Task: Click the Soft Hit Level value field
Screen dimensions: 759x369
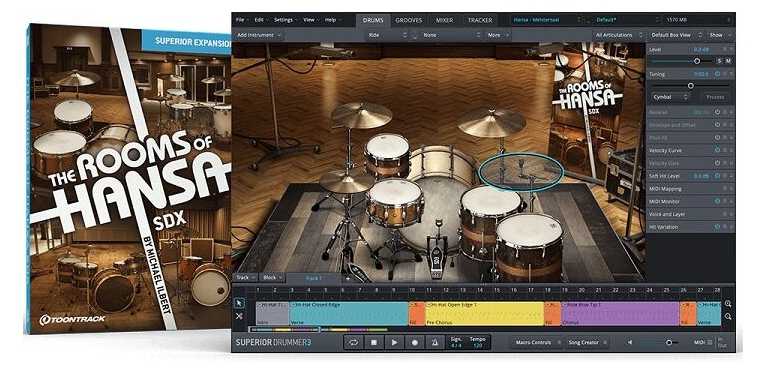Action: pyautogui.click(x=701, y=176)
